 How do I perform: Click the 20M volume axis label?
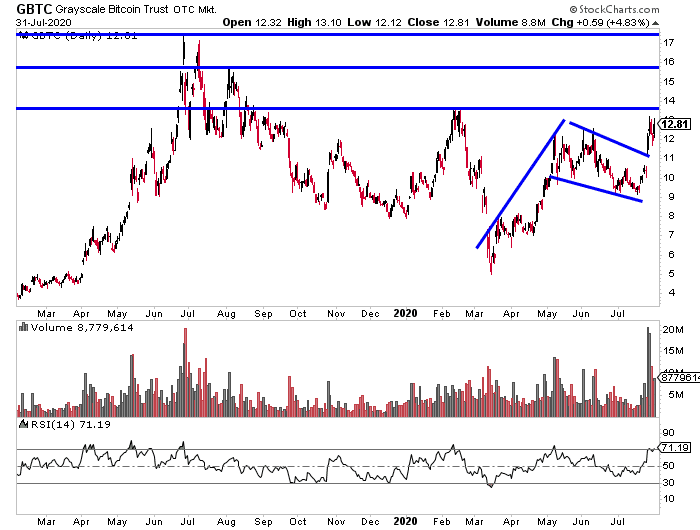(x=673, y=330)
